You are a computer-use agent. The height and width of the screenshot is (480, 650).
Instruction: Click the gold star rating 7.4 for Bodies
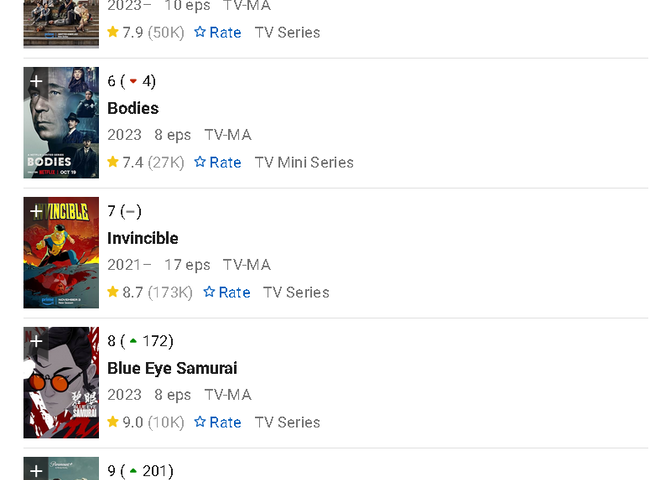113,162
